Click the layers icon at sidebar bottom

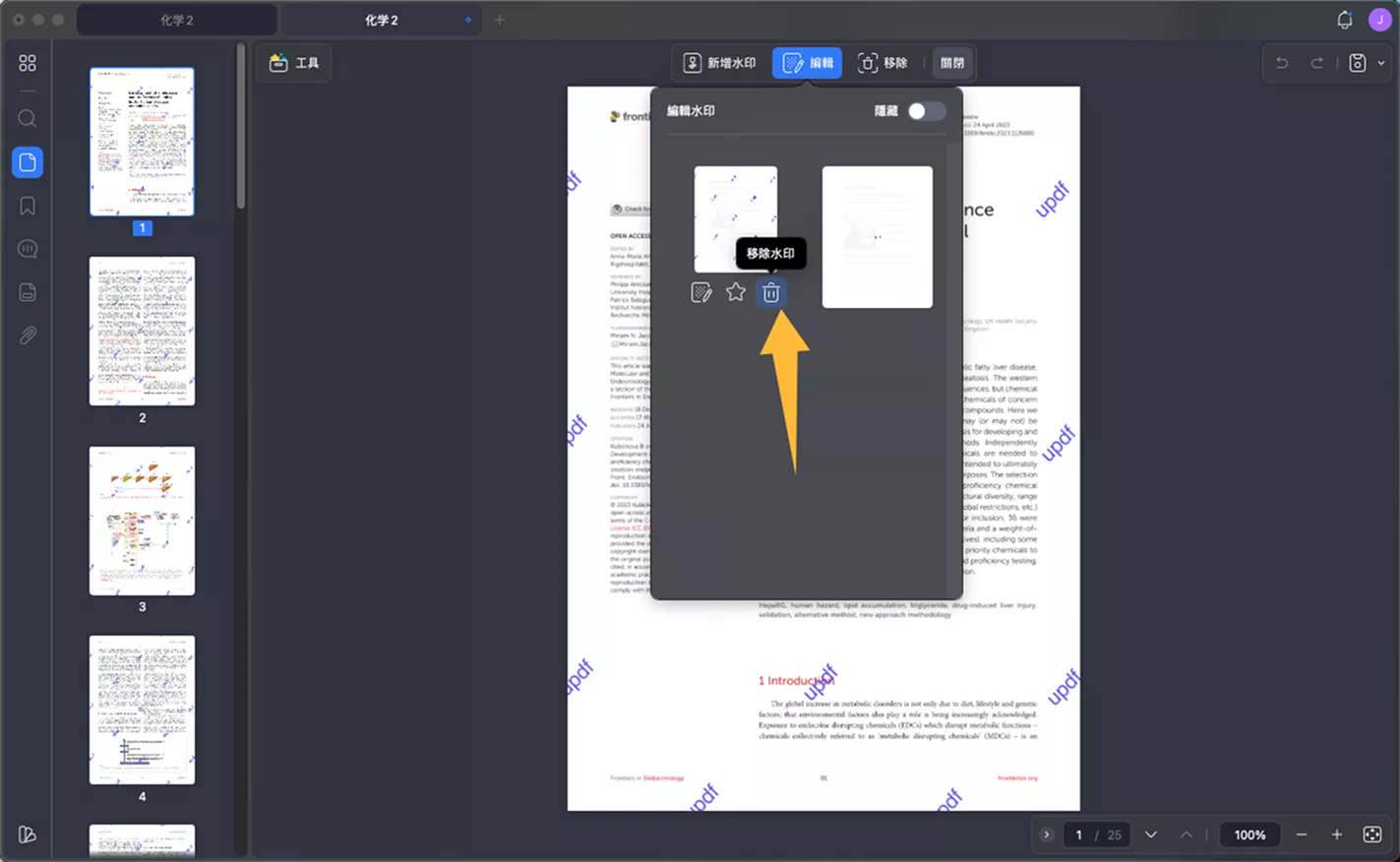pyautogui.click(x=28, y=834)
